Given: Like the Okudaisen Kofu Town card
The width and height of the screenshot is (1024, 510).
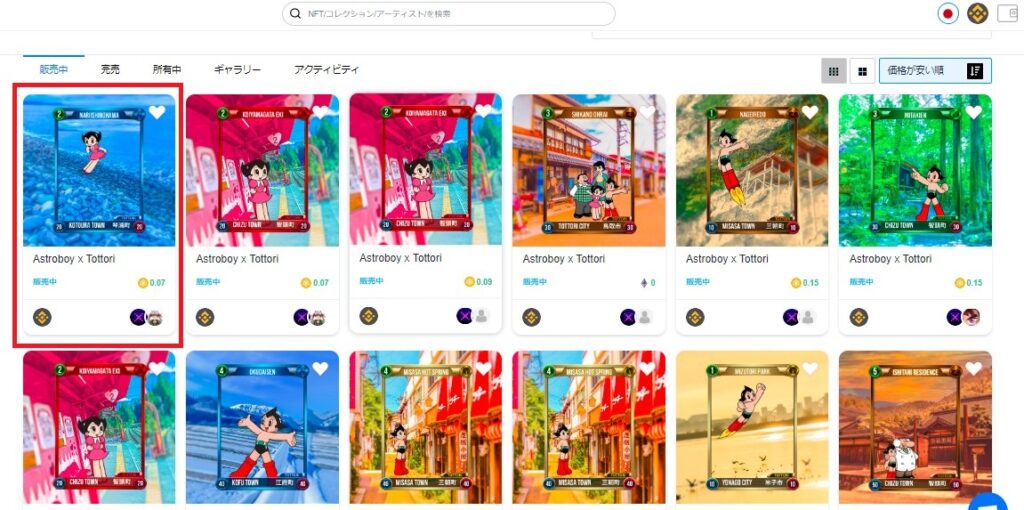Looking at the screenshot, I should click(320, 369).
